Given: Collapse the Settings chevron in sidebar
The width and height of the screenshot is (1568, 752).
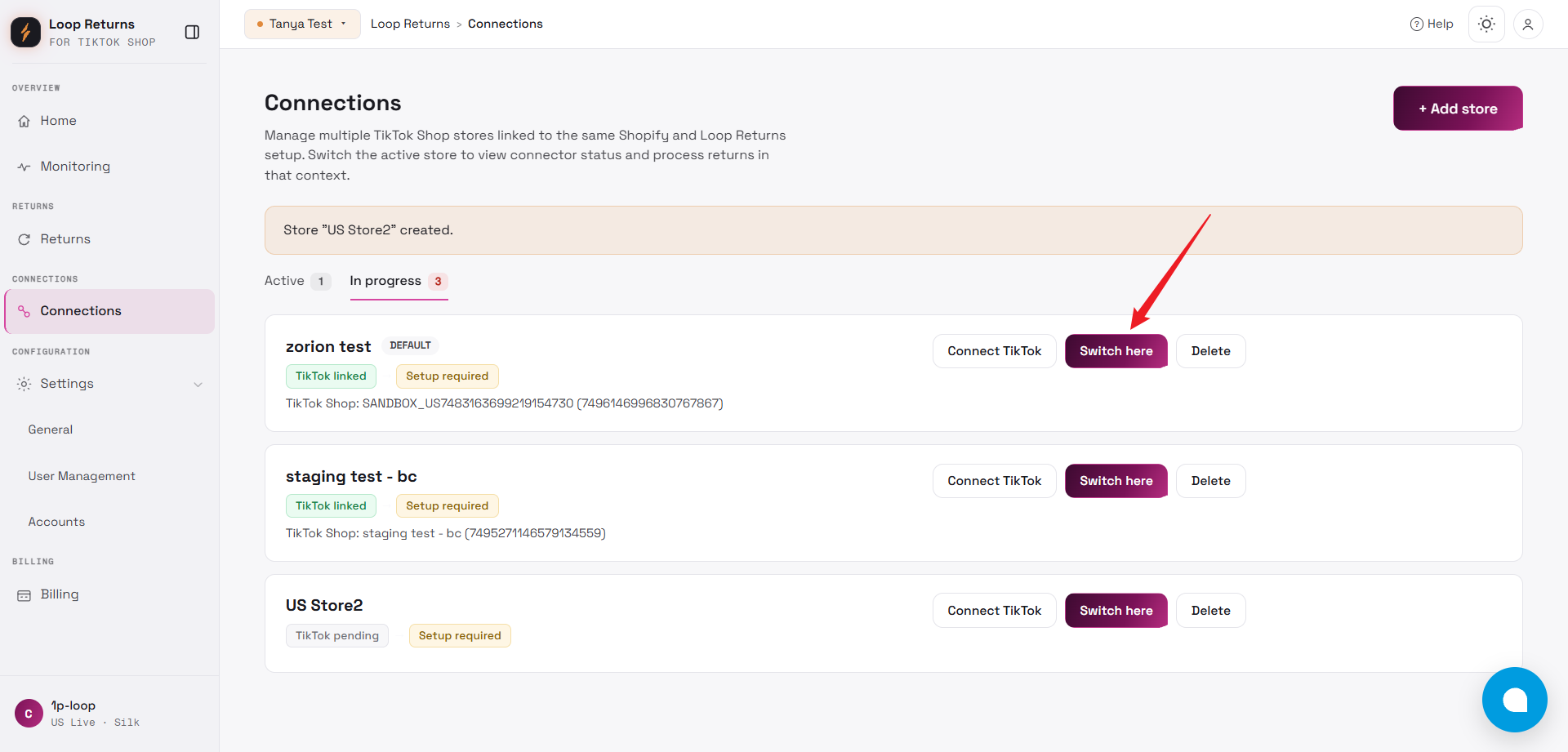Looking at the screenshot, I should [198, 384].
